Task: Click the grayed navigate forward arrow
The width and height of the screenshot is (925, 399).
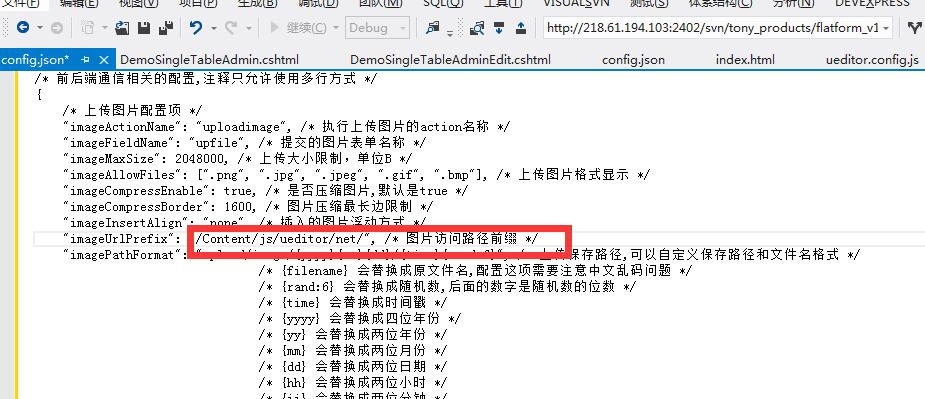Action: 57,28
